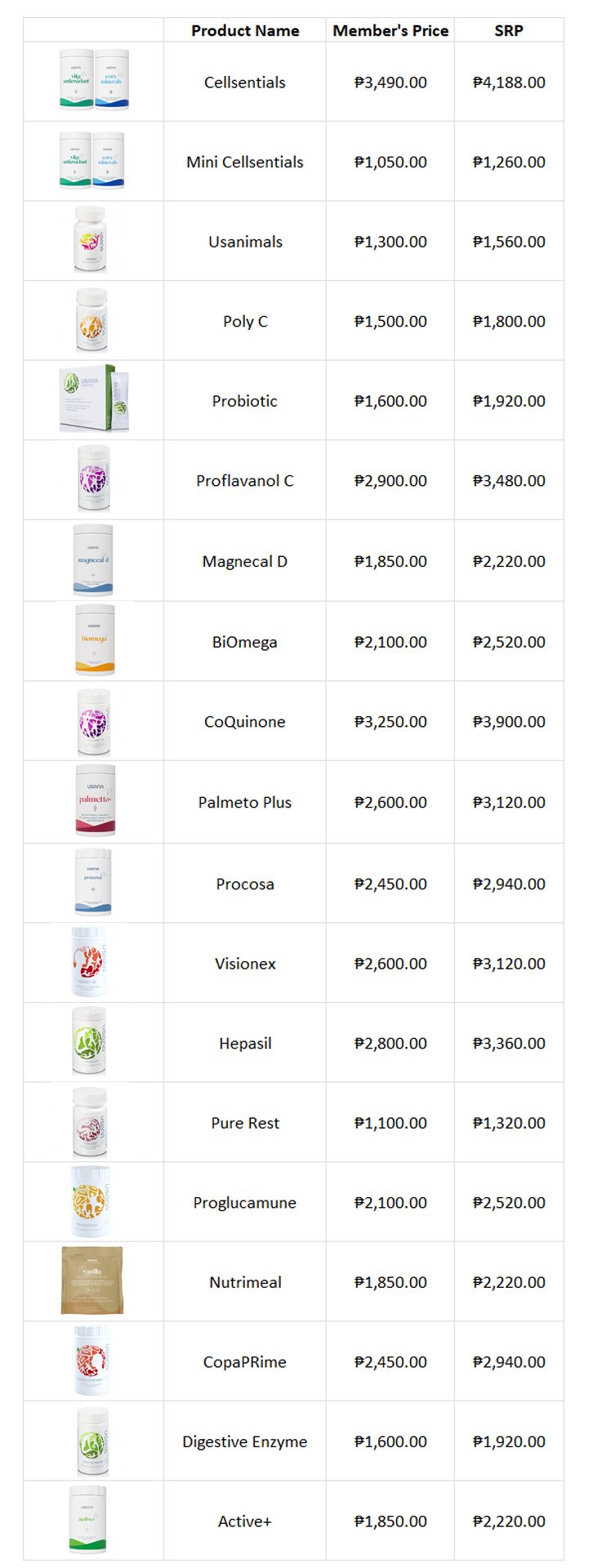Click the Proflavanol C name cell
593x1568 pixels.
coord(245,481)
